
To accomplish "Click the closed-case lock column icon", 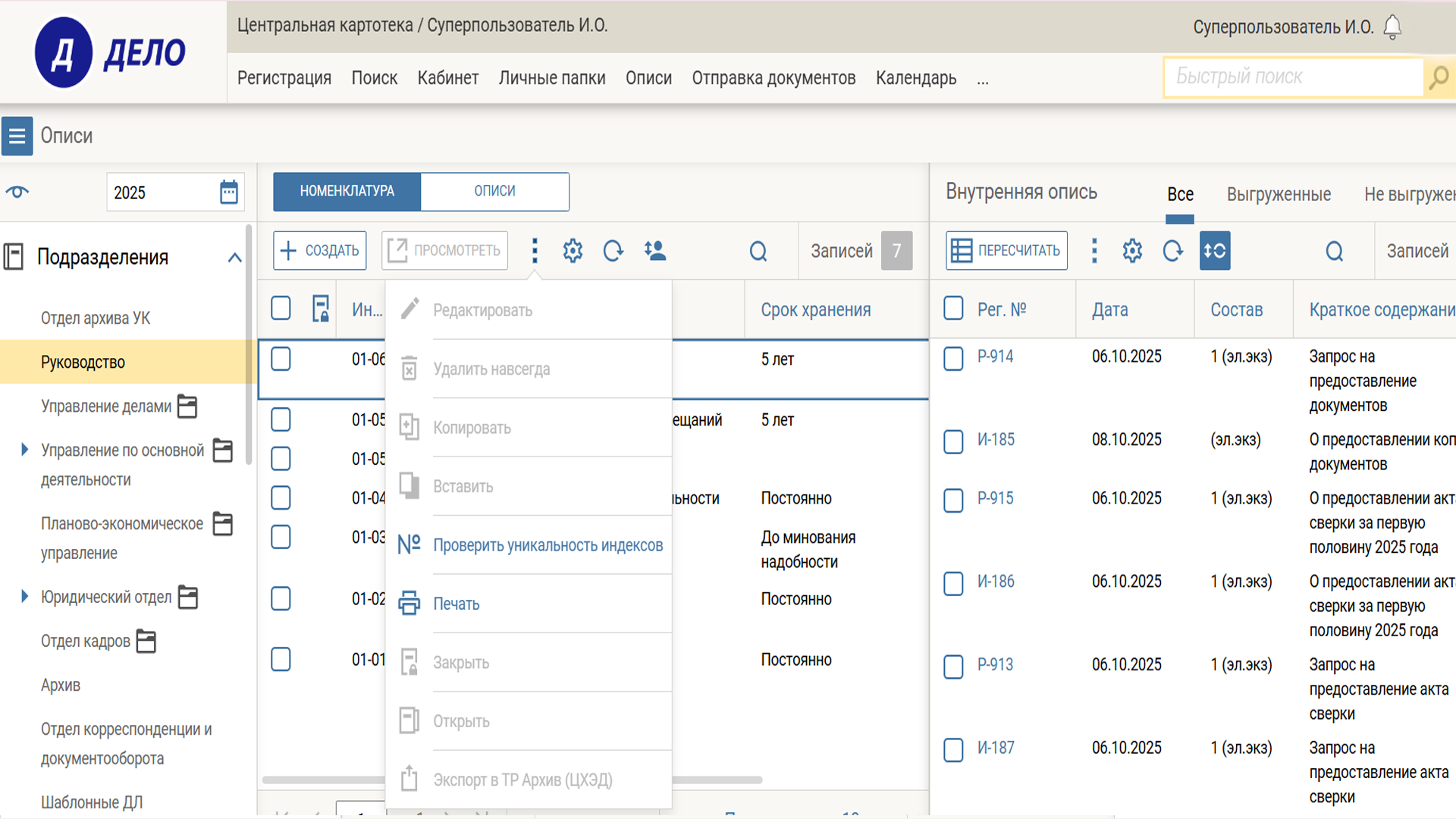I will pos(321,309).
